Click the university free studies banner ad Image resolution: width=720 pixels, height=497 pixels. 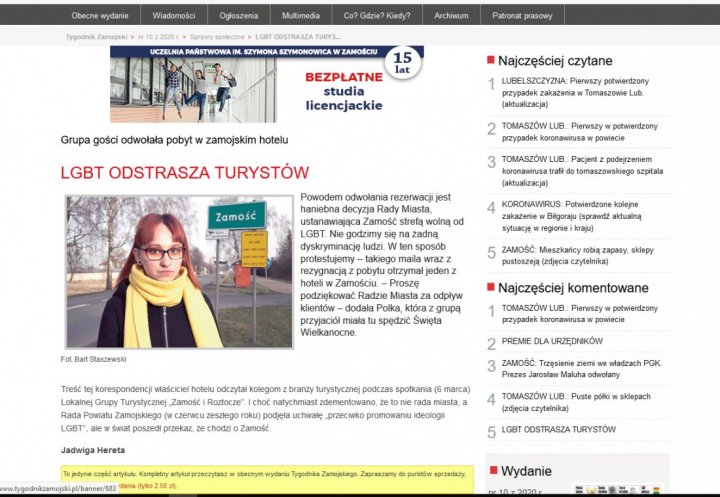tap(266, 84)
